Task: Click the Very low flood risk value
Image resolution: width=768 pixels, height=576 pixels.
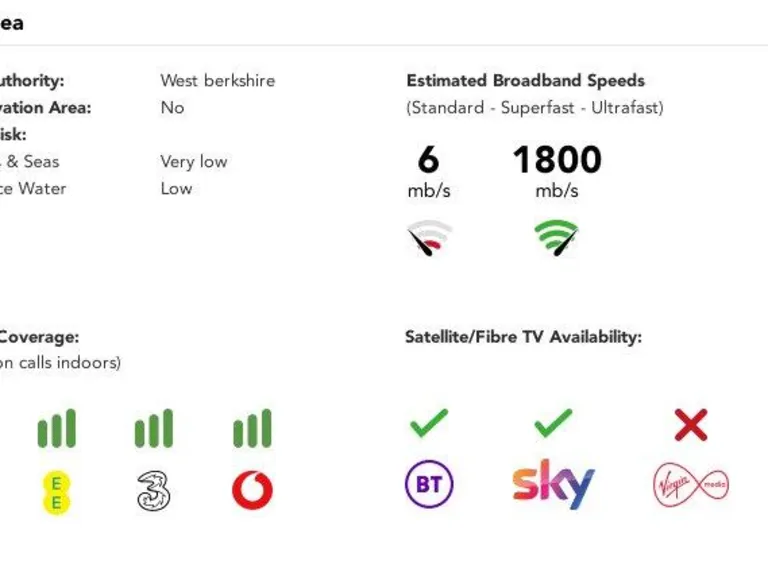Action: click(193, 161)
